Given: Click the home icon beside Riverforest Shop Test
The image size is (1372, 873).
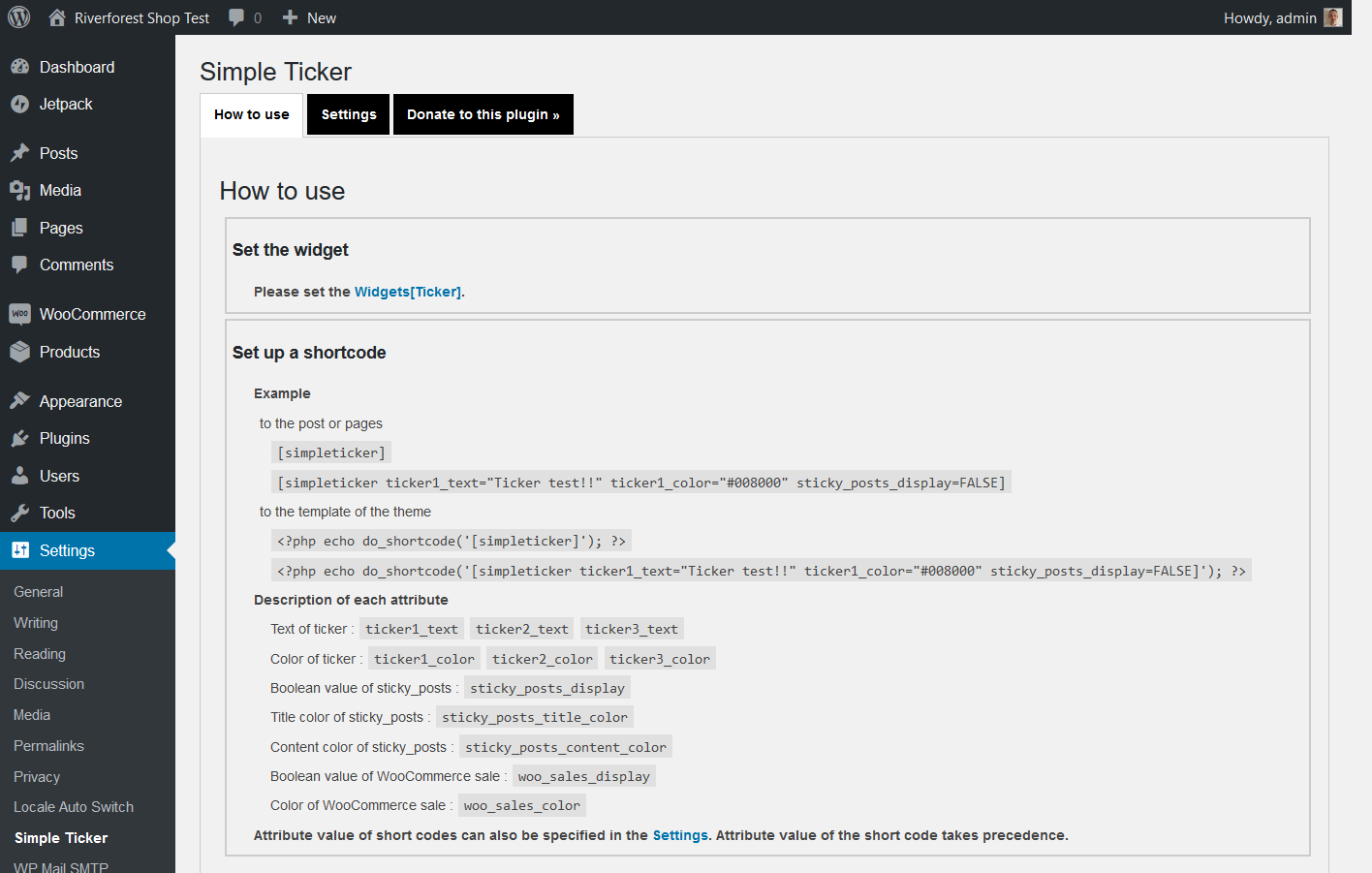Looking at the screenshot, I should point(57,17).
